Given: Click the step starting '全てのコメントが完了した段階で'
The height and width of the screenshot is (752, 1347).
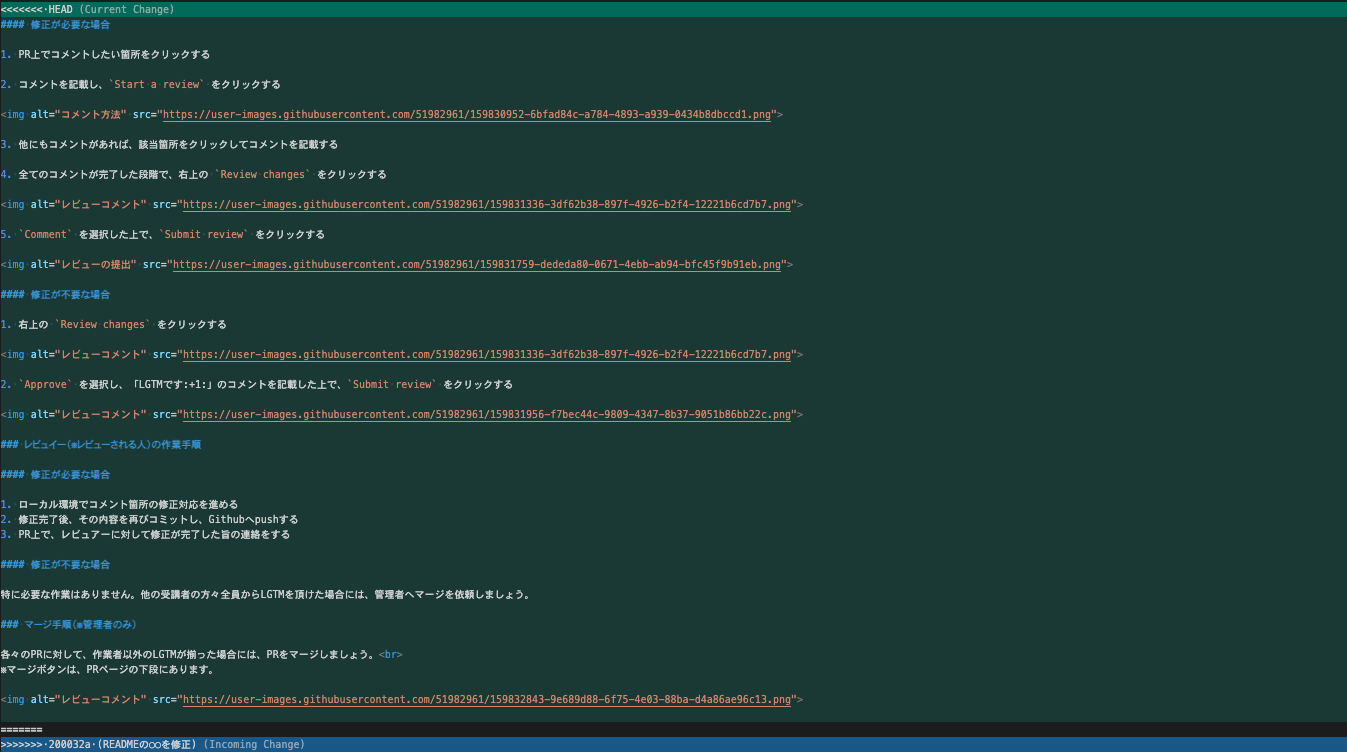Looking at the screenshot, I should pyautogui.click(x=194, y=174).
